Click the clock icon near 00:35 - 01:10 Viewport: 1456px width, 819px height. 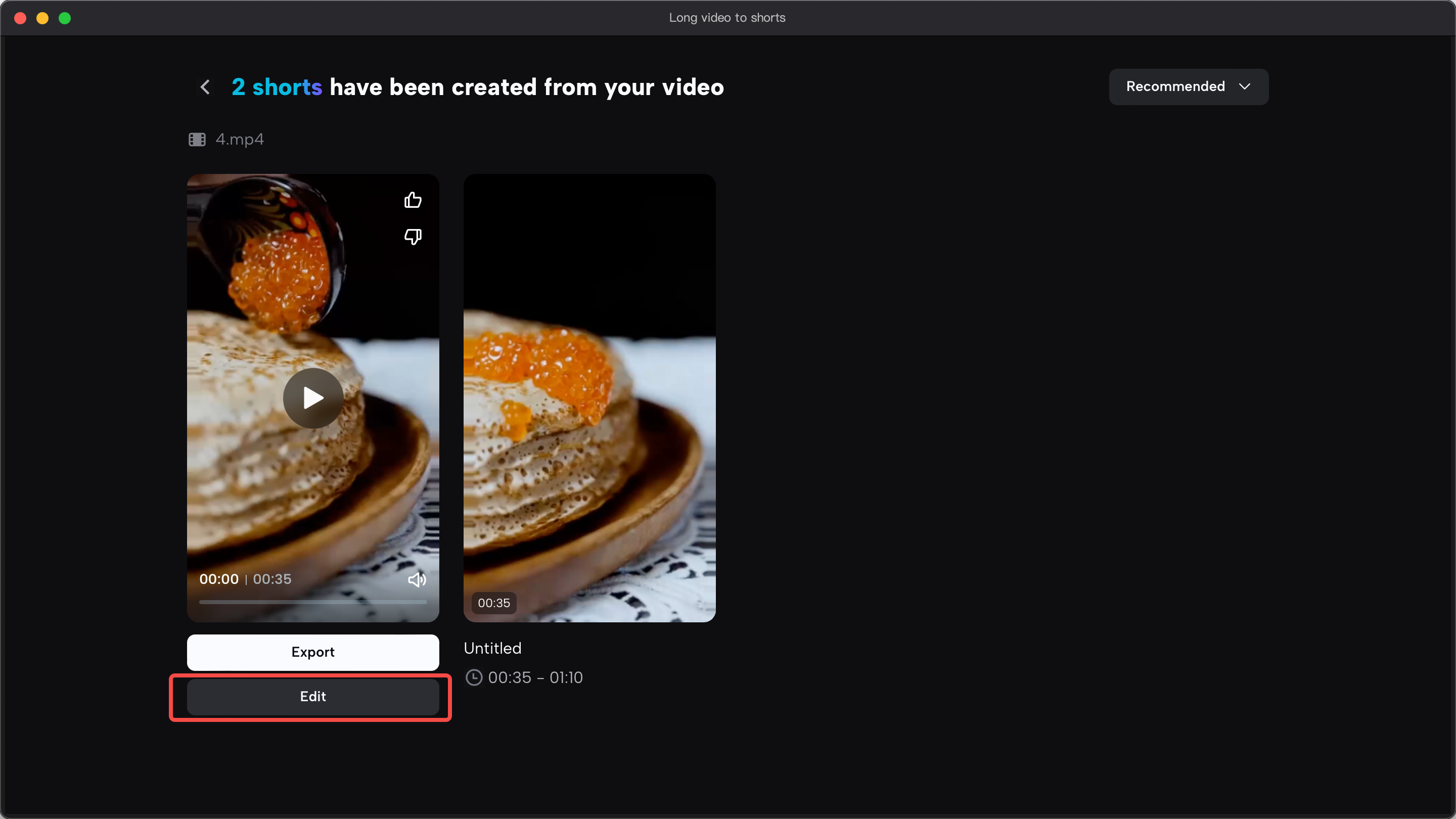(x=474, y=677)
